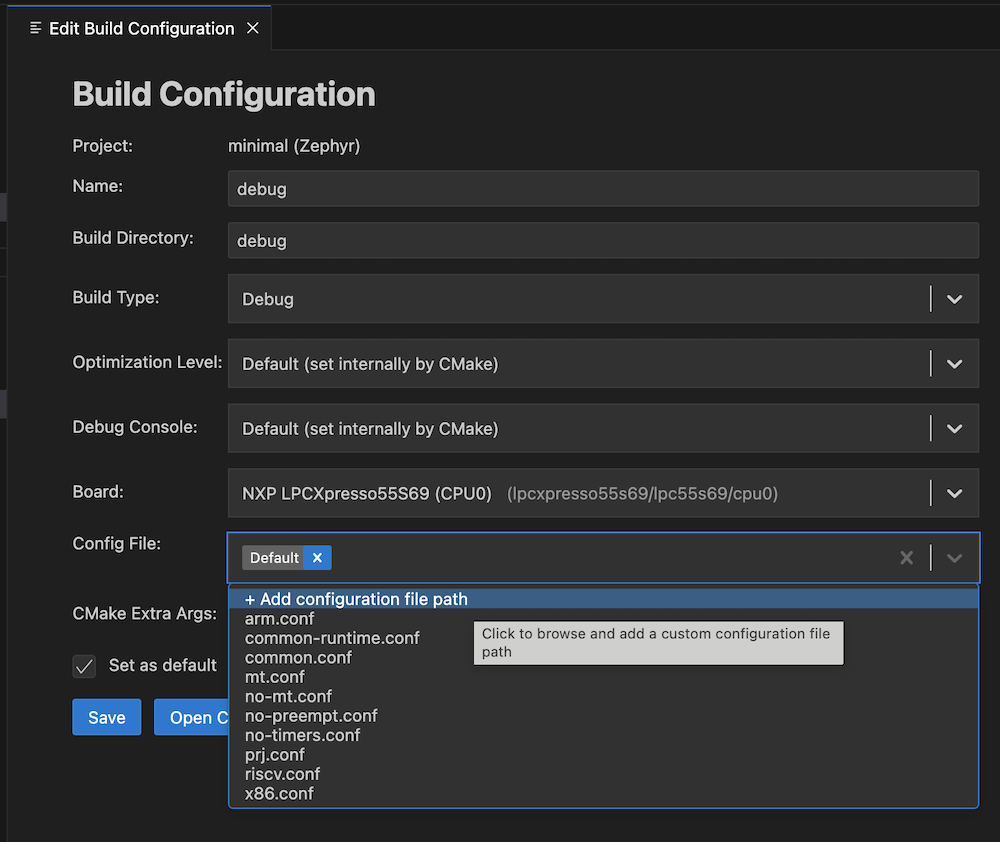Clear all selected config files with the X icon

point(906,558)
